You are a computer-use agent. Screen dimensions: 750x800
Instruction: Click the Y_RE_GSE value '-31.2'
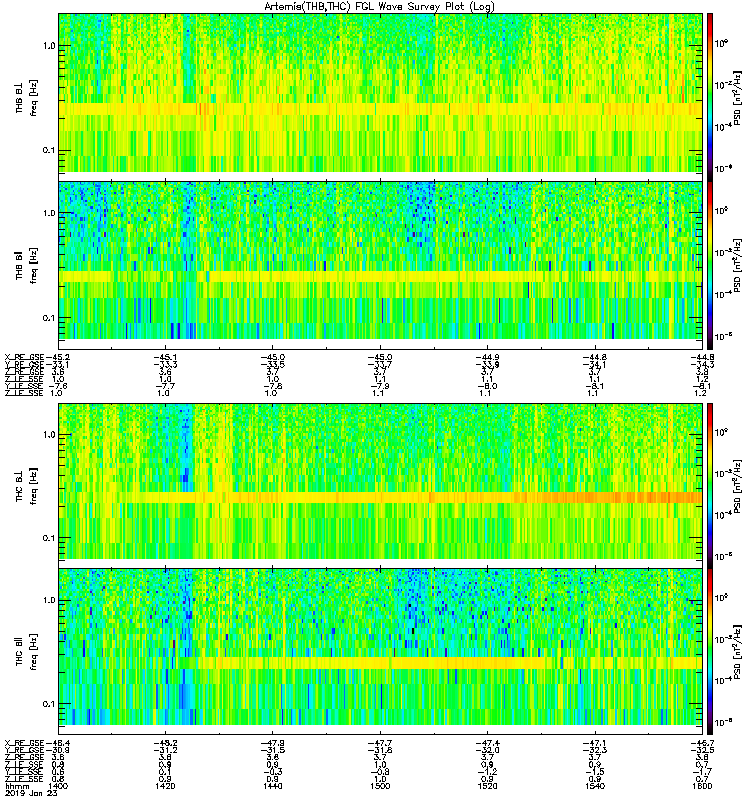[165, 751]
